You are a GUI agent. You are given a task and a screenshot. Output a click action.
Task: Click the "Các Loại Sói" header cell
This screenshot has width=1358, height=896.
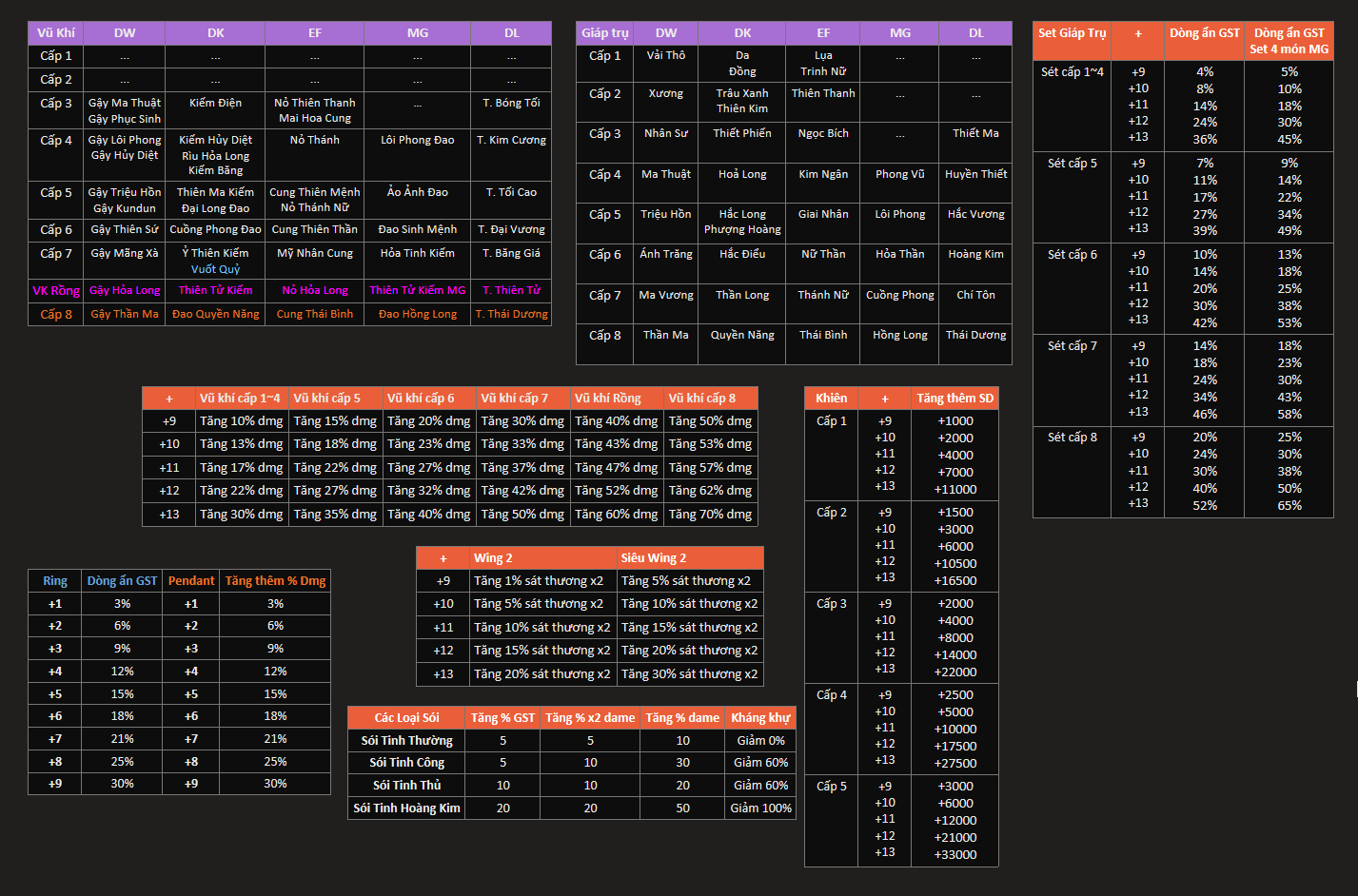click(x=406, y=718)
